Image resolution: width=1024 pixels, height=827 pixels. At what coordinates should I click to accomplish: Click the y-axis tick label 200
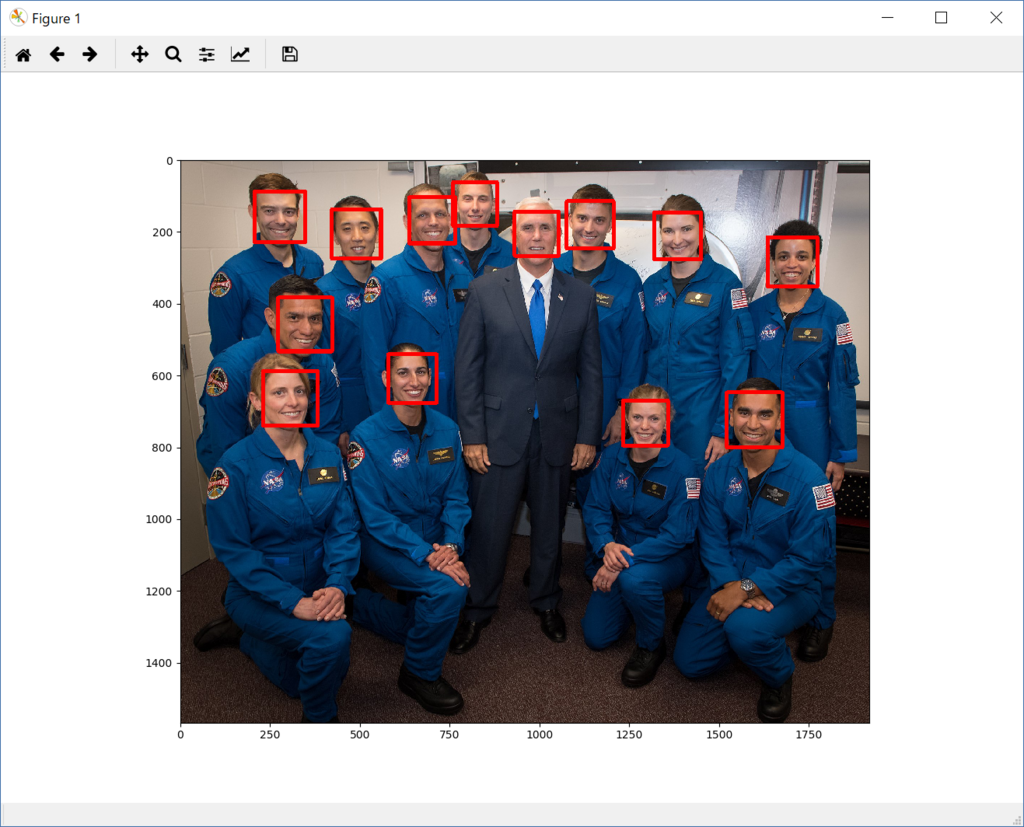point(163,233)
